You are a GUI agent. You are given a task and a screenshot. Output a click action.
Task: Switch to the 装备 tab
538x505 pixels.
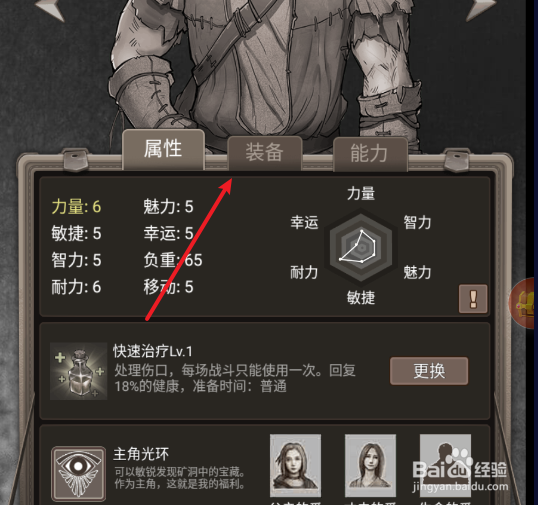[265, 153]
